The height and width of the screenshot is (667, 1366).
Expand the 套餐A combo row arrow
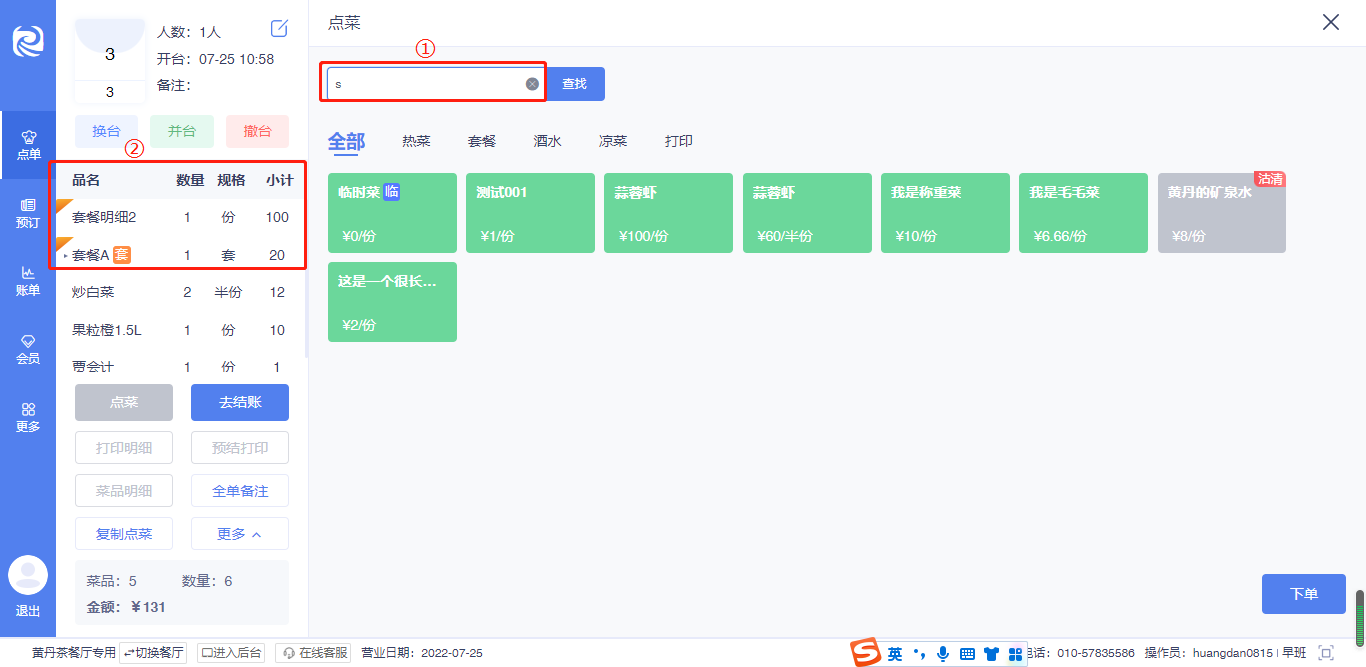click(66, 256)
